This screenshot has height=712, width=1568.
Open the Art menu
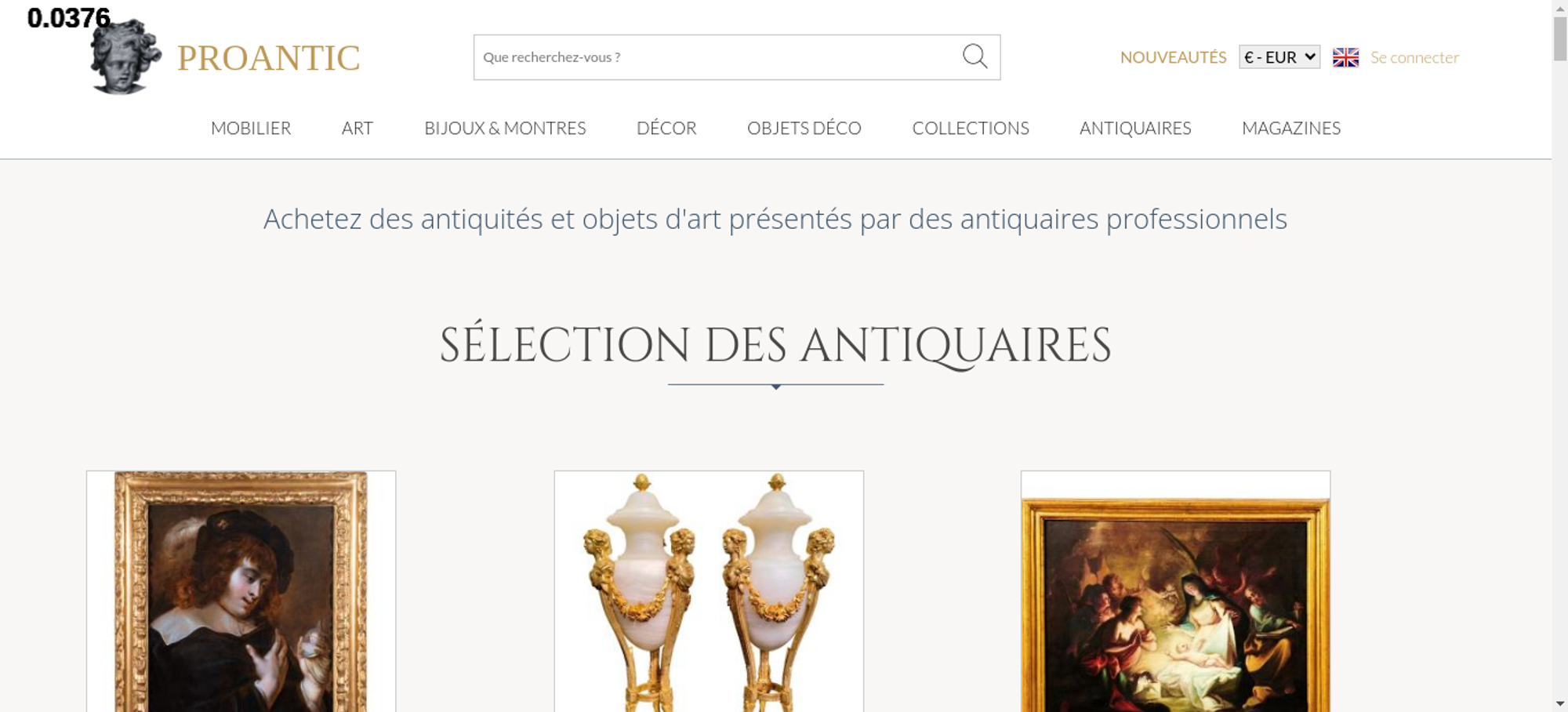tap(358, 128)
